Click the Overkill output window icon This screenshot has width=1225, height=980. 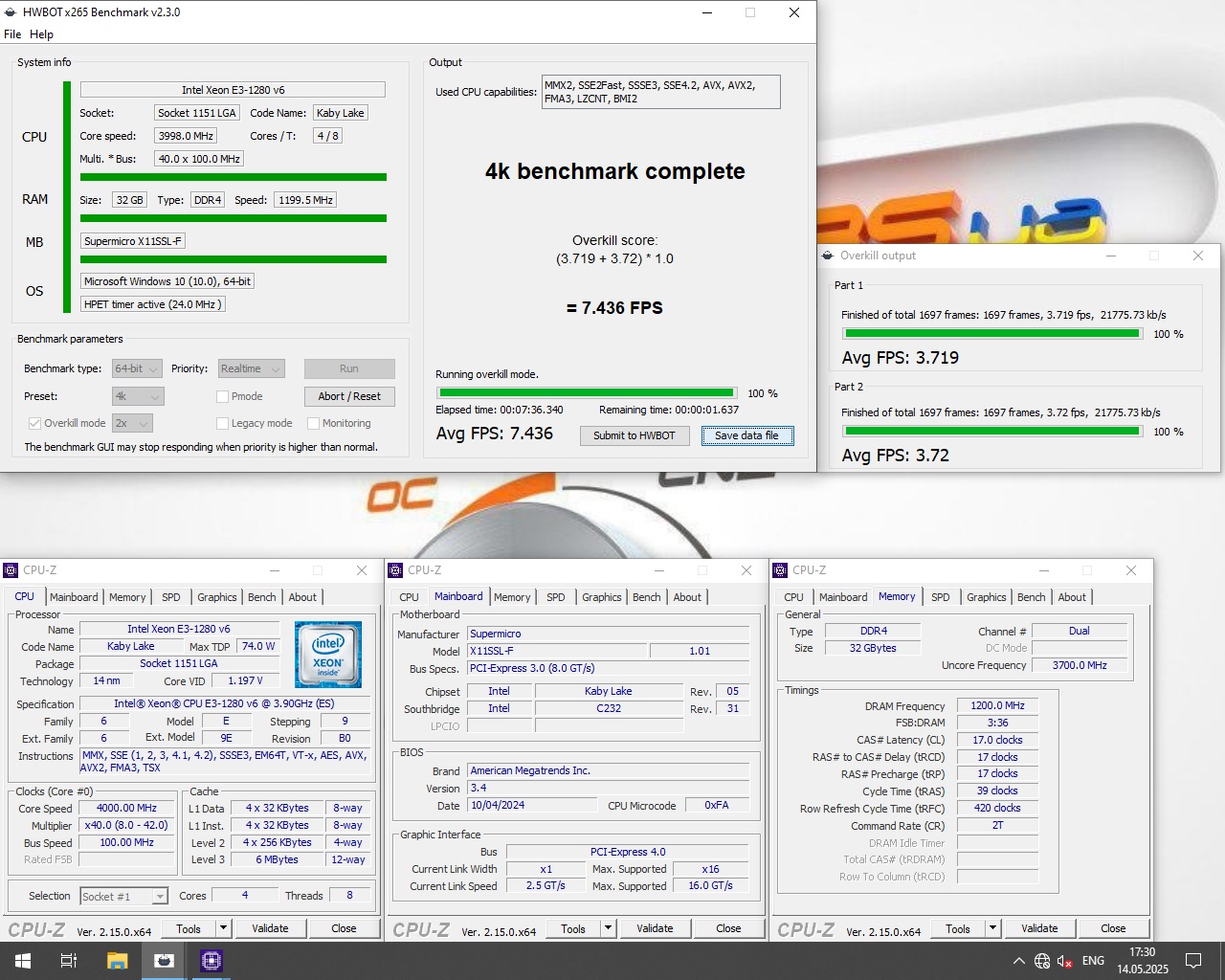click(828, 256)
